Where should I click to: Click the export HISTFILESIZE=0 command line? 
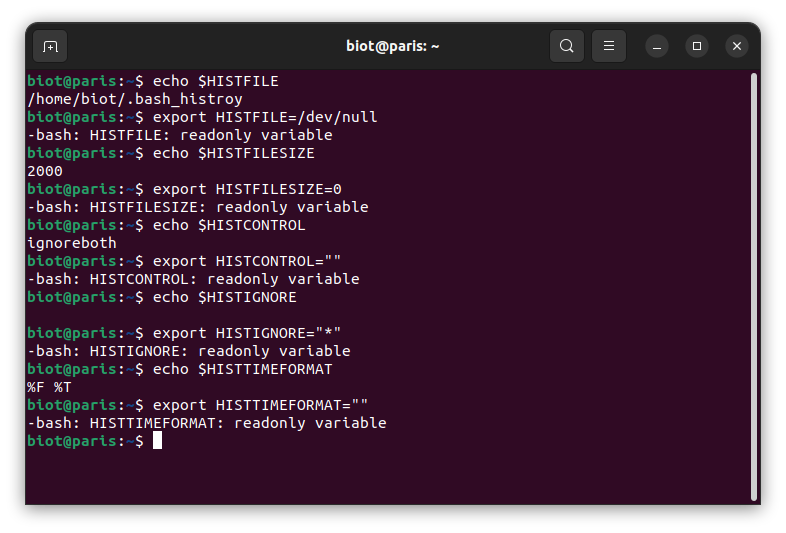pos(247,189)
